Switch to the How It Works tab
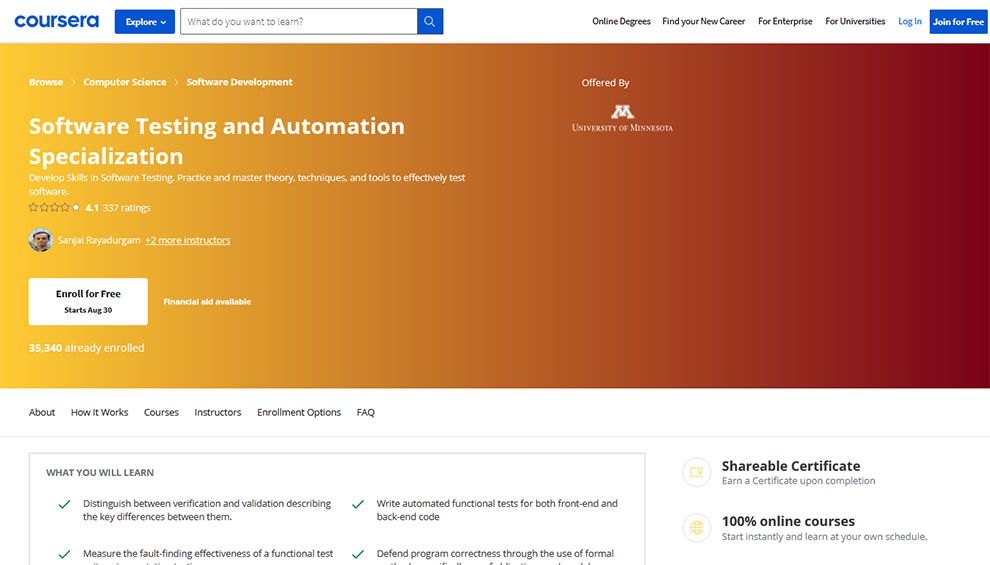 [x=99, y=412]
